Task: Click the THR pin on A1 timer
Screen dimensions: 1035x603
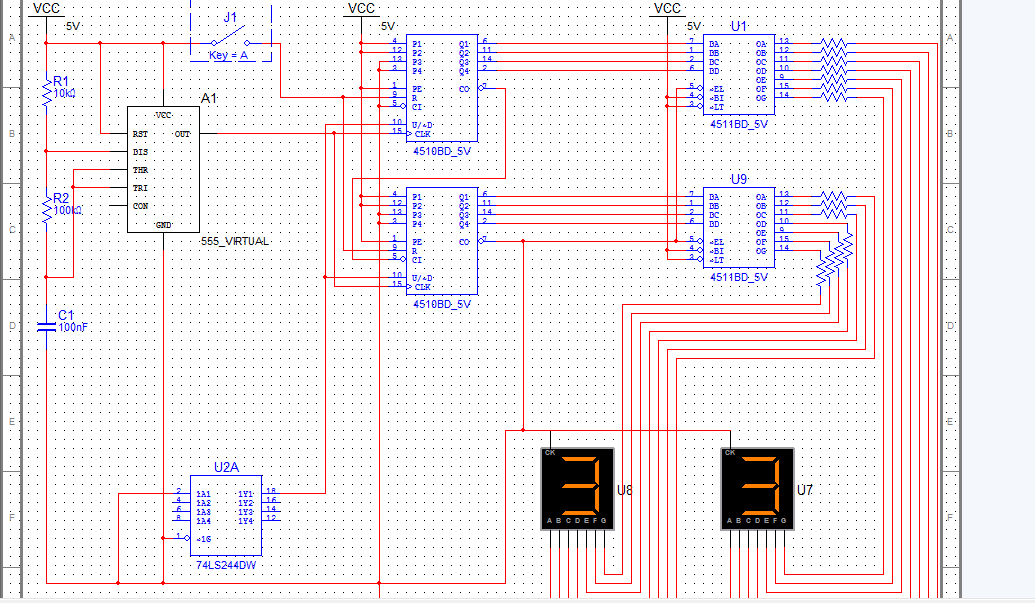Action: (x=140, y=170)
